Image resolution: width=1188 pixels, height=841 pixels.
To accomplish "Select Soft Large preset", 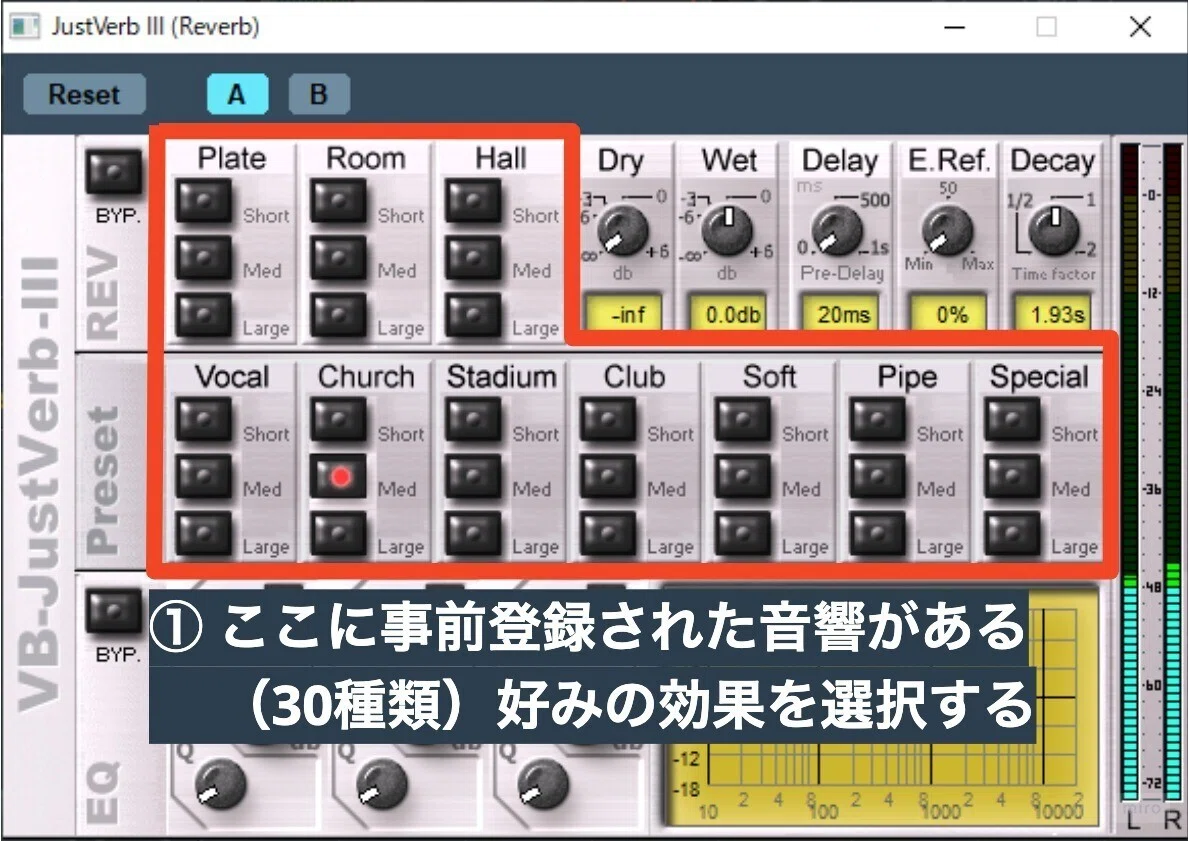I will pos(742,533).
